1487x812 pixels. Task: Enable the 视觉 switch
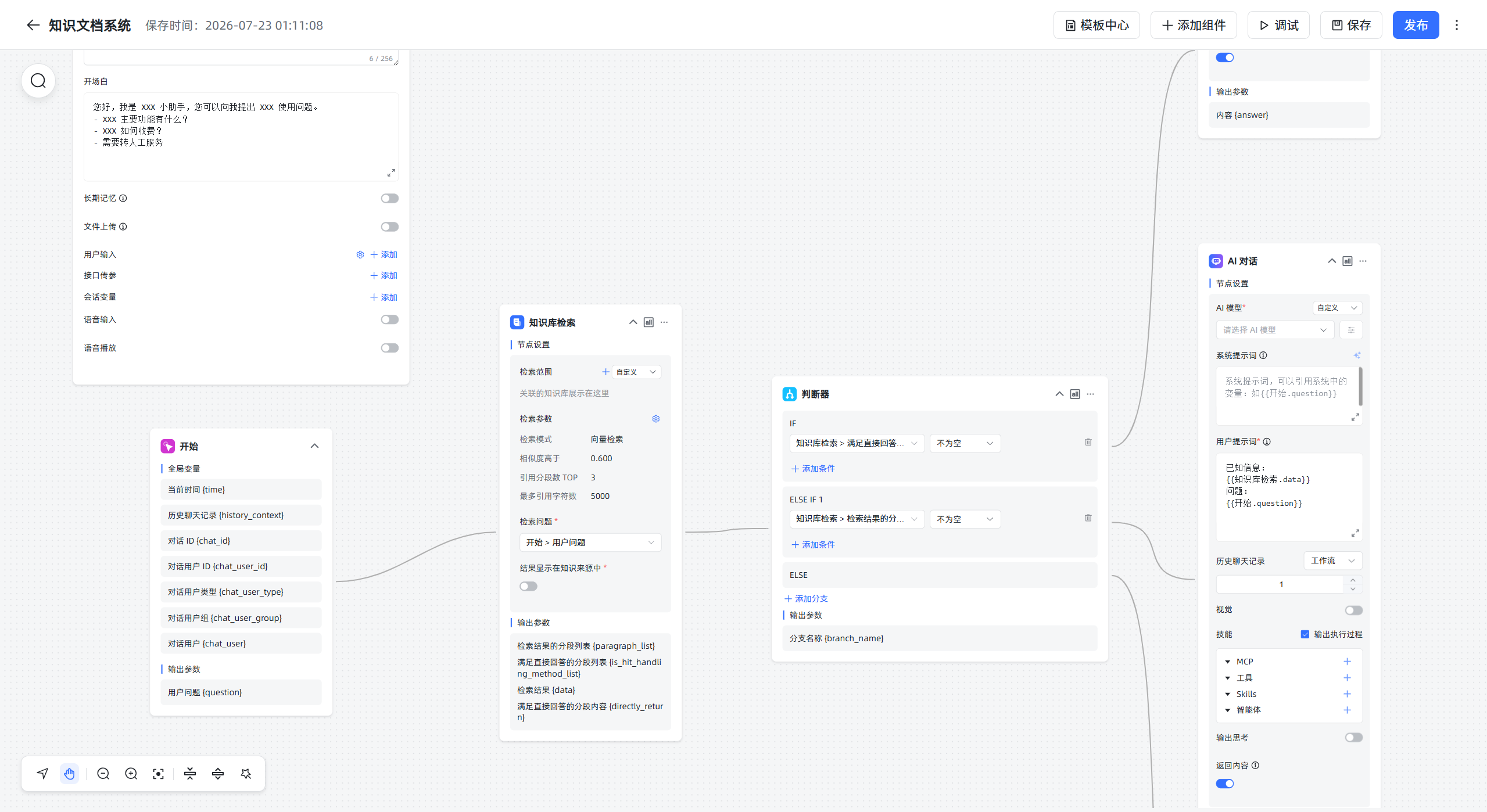[x=1354, y=610]
